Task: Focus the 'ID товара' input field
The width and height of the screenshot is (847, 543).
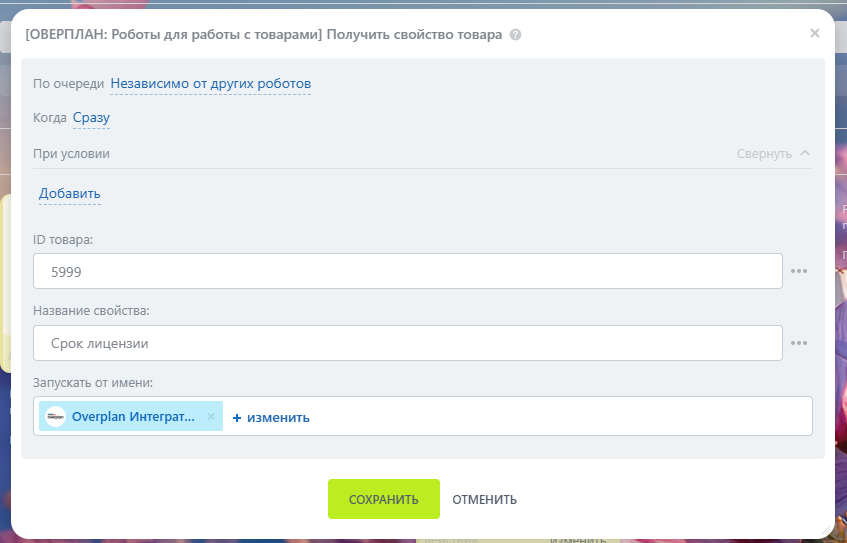Action: click(x=407, y=271)
